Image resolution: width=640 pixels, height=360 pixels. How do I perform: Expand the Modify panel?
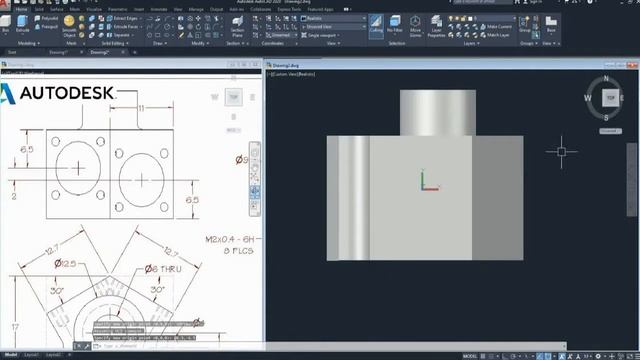[200, 43]
